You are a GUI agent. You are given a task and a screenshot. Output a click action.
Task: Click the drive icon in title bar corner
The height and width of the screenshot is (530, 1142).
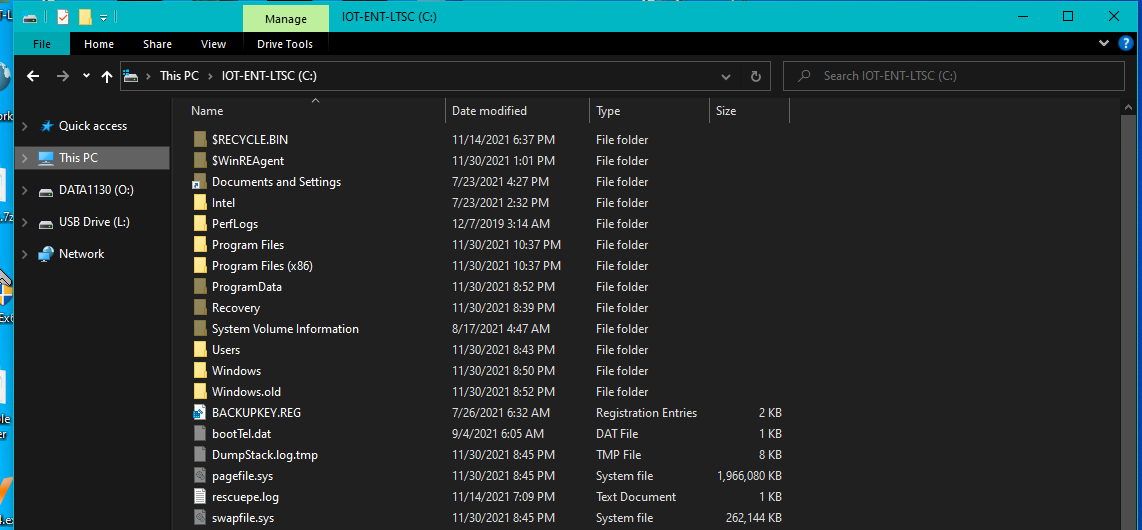click(29, 17)
